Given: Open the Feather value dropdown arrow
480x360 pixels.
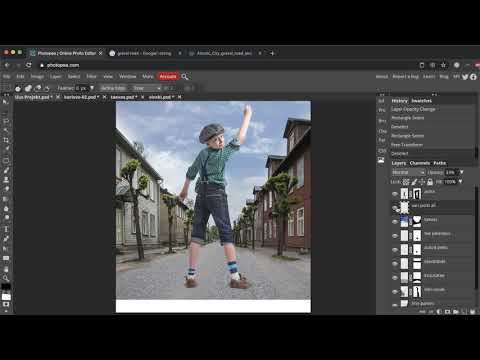Looking at the screenshot, I should click(92, 88).
